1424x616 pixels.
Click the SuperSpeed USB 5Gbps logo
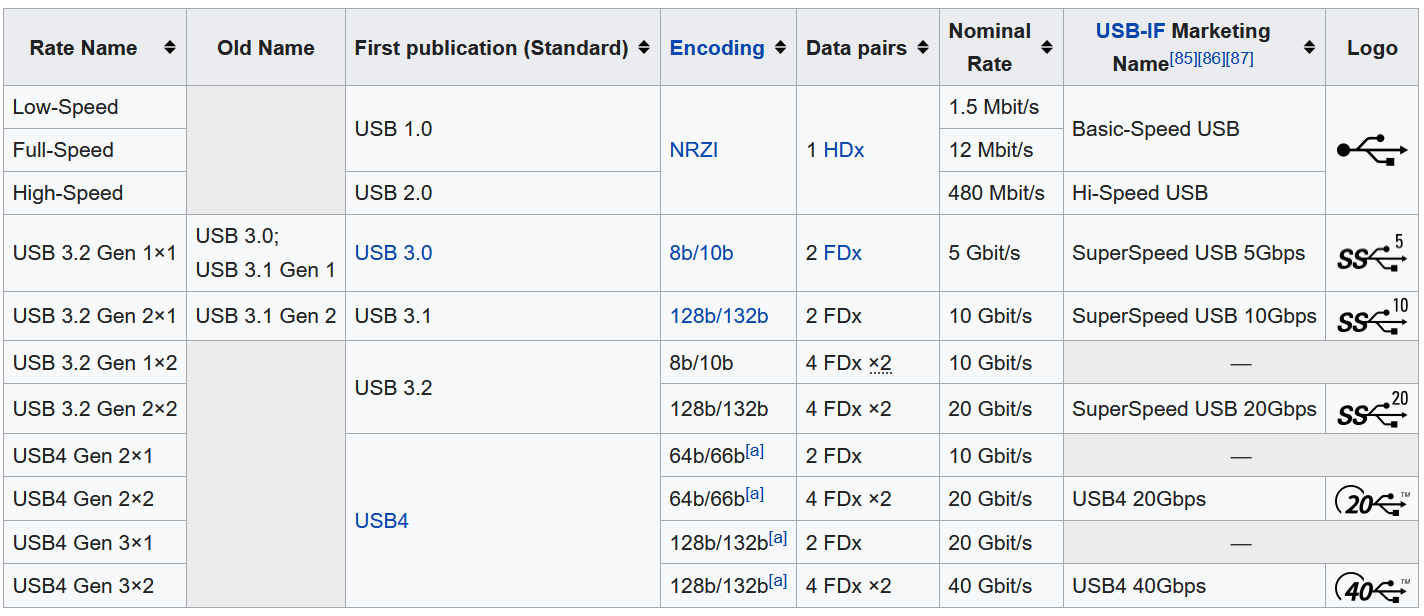[1371, 254]
